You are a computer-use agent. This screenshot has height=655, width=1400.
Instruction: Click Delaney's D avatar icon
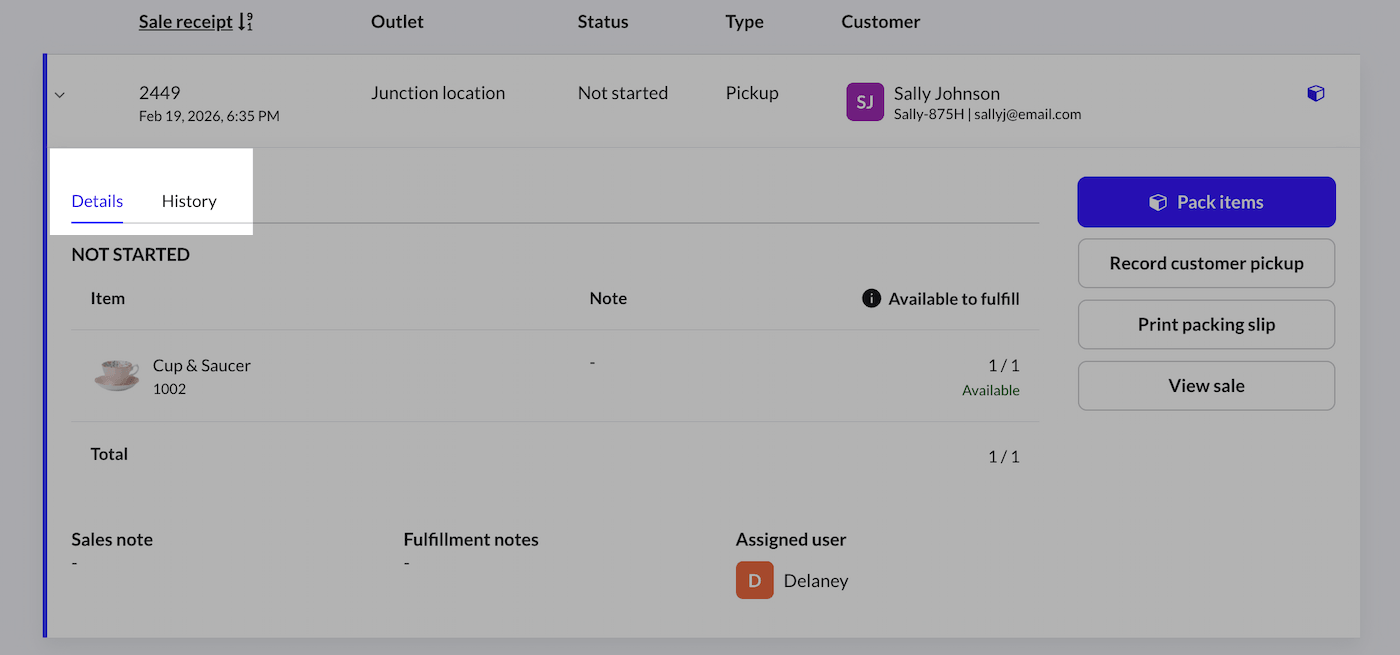pyautogui.click(x=755, y=580)
